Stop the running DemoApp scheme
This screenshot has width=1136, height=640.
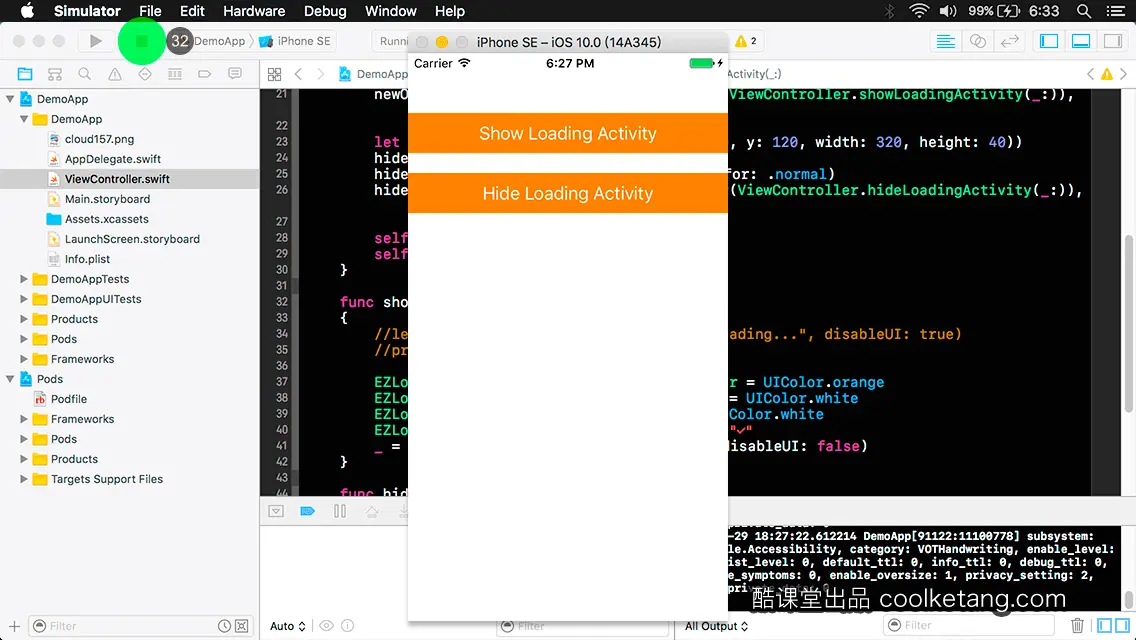click(x=142, y=41)
